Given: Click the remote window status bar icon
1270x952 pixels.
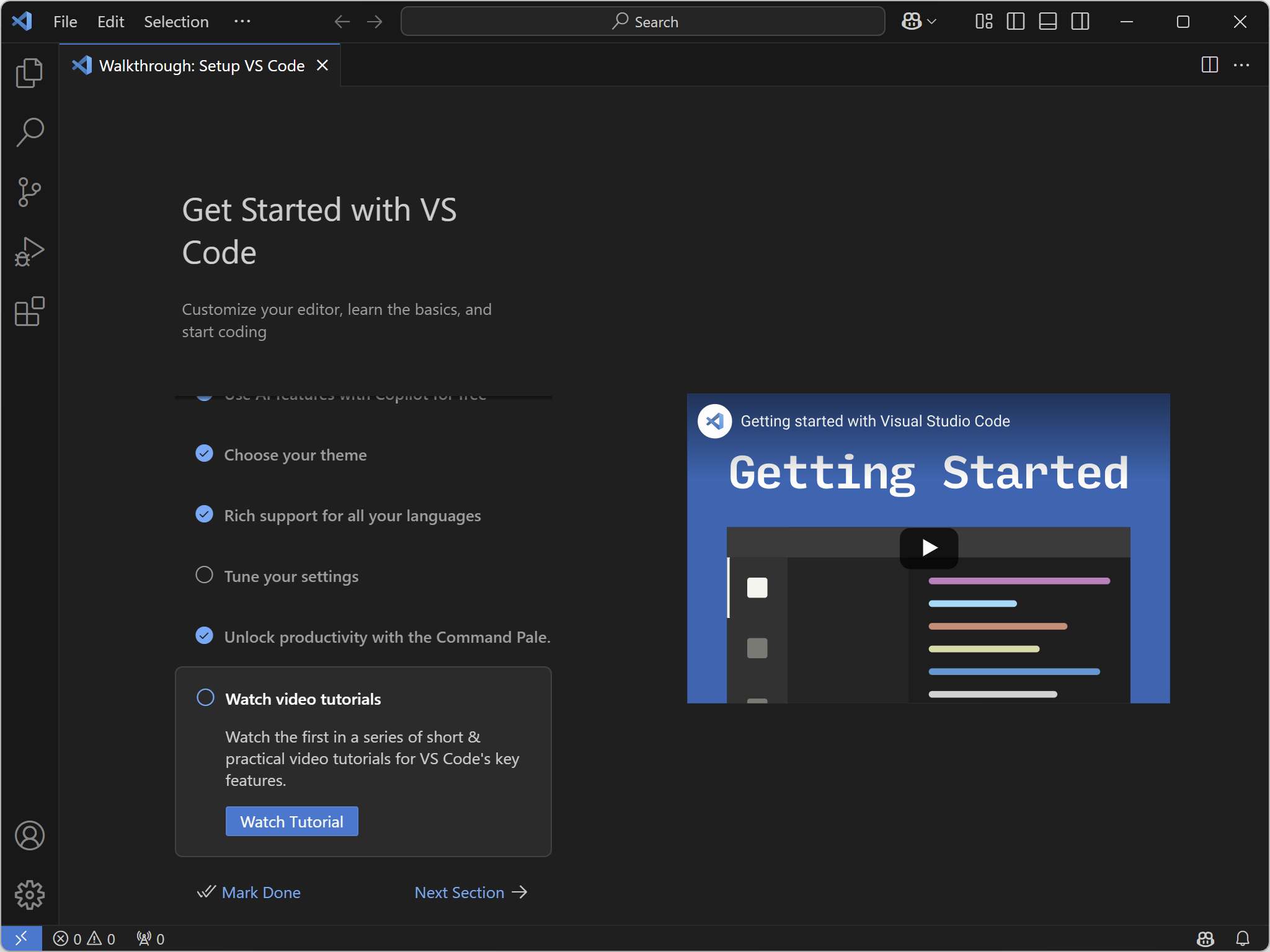Looking at the screenshot, I should [x=21, y=938].
